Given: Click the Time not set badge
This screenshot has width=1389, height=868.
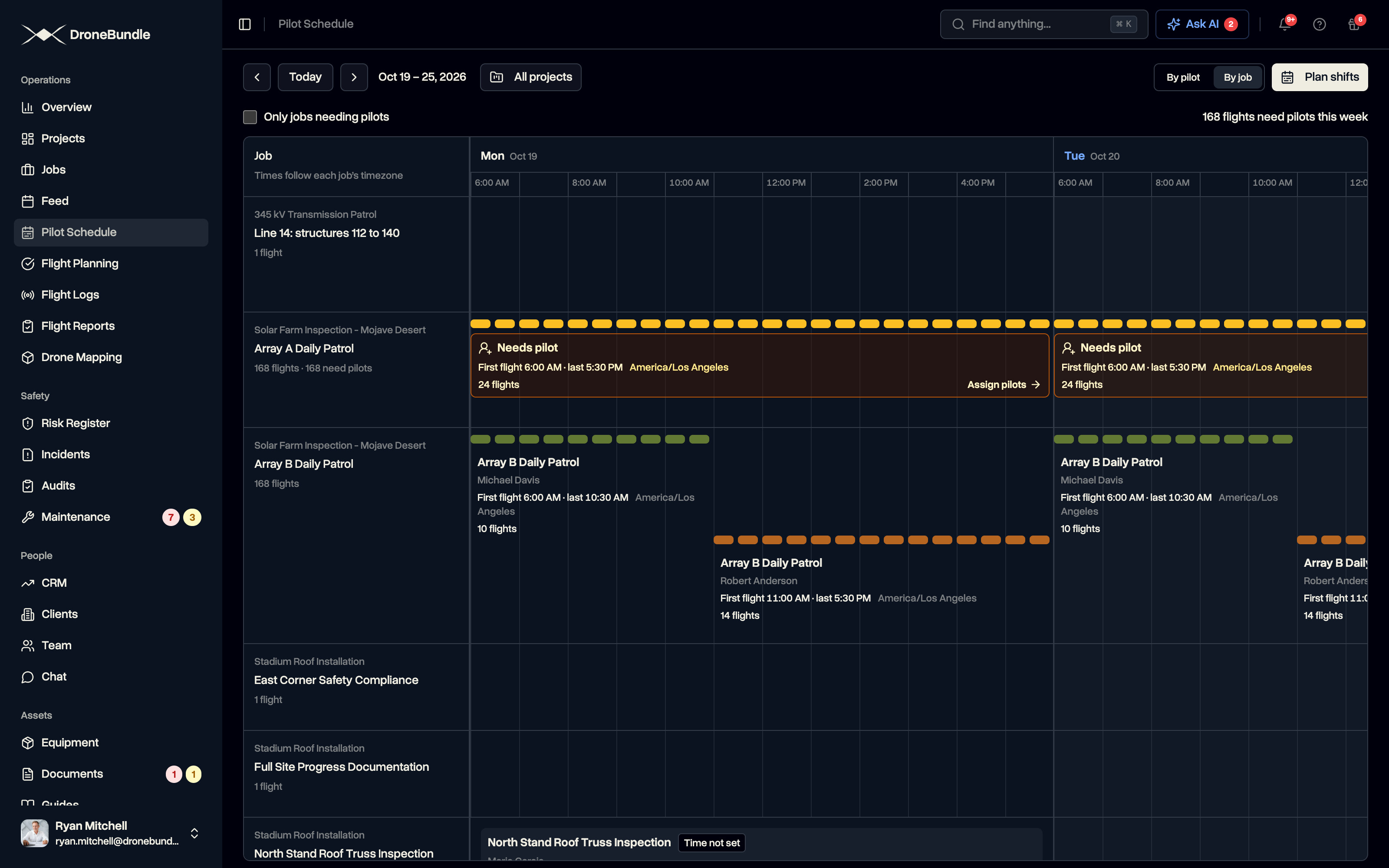Looking at the screenshot, I should pos(712,843).
